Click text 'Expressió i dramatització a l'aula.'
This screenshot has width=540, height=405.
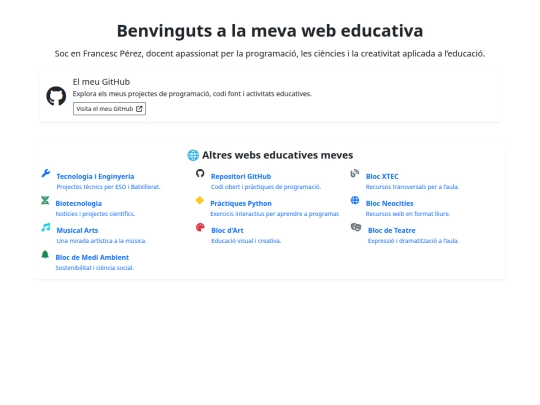coord(413,240)
